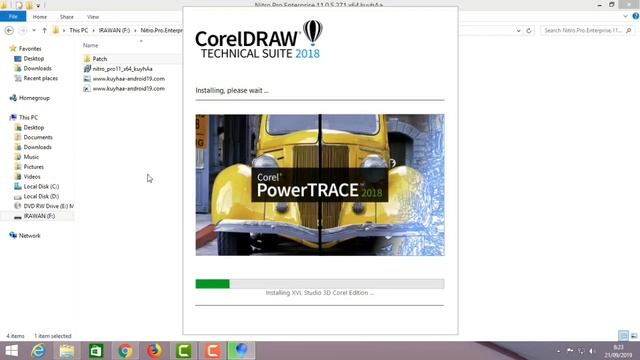Open Customize Quick Access Toolbar dropdown
Image resolution: width=640 pixels, height=360 pixels.
(38, 6)
